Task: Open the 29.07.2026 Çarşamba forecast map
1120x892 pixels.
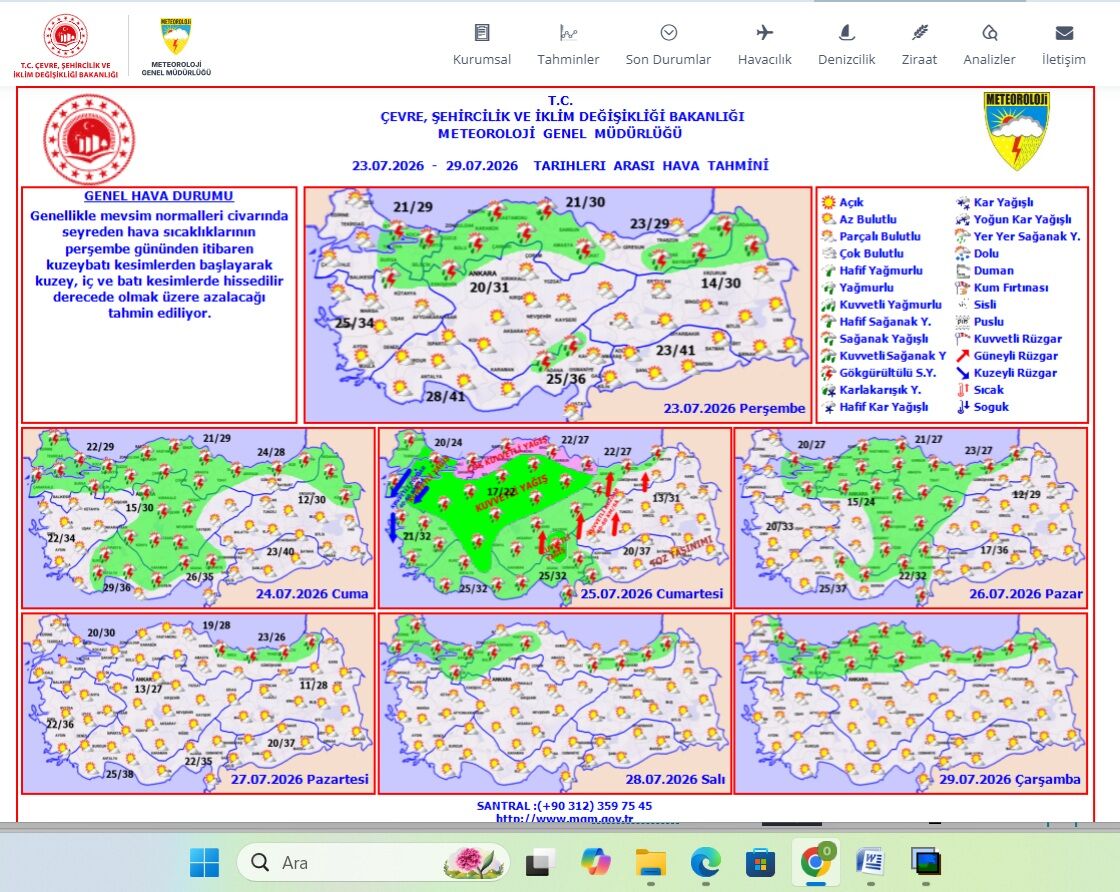Action: click(911, 703)
